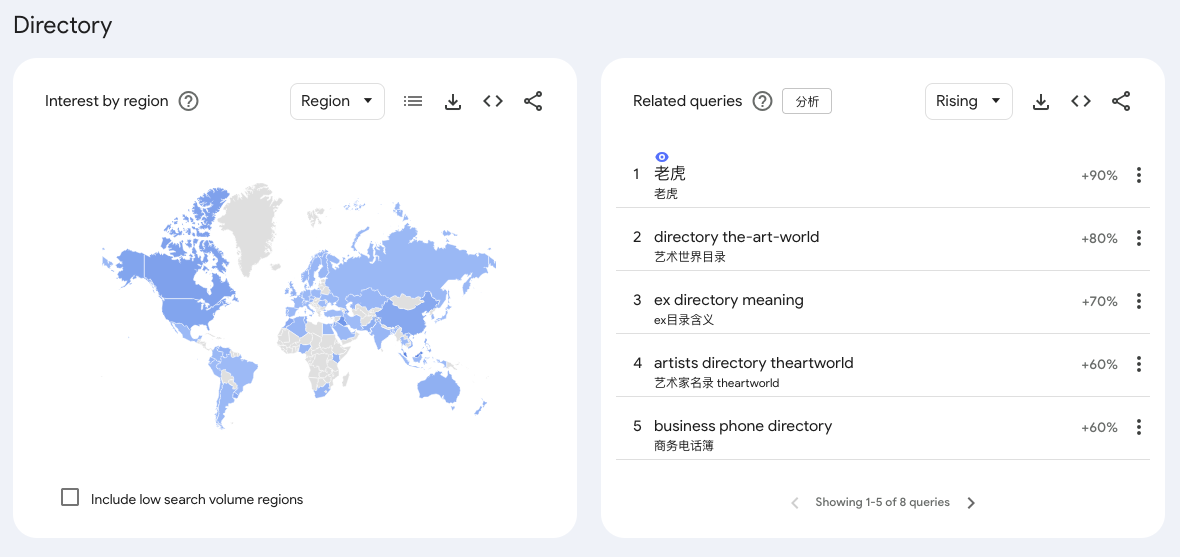Click the 分析 button
The image size is (1180, 557).
click(x=807, y=101)
